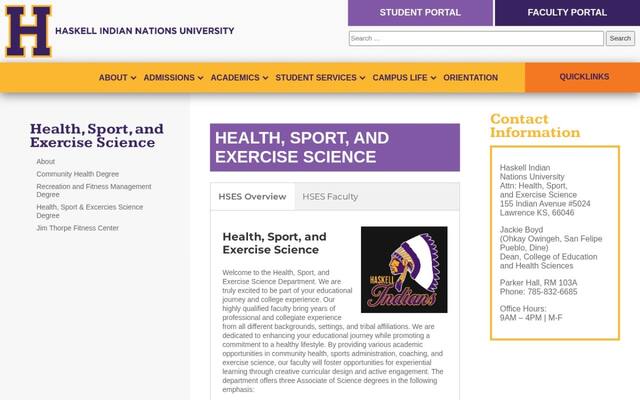Go to the Orientation page
The width and height of the screenshot is (640, 400).
click(x=471, y=78)
